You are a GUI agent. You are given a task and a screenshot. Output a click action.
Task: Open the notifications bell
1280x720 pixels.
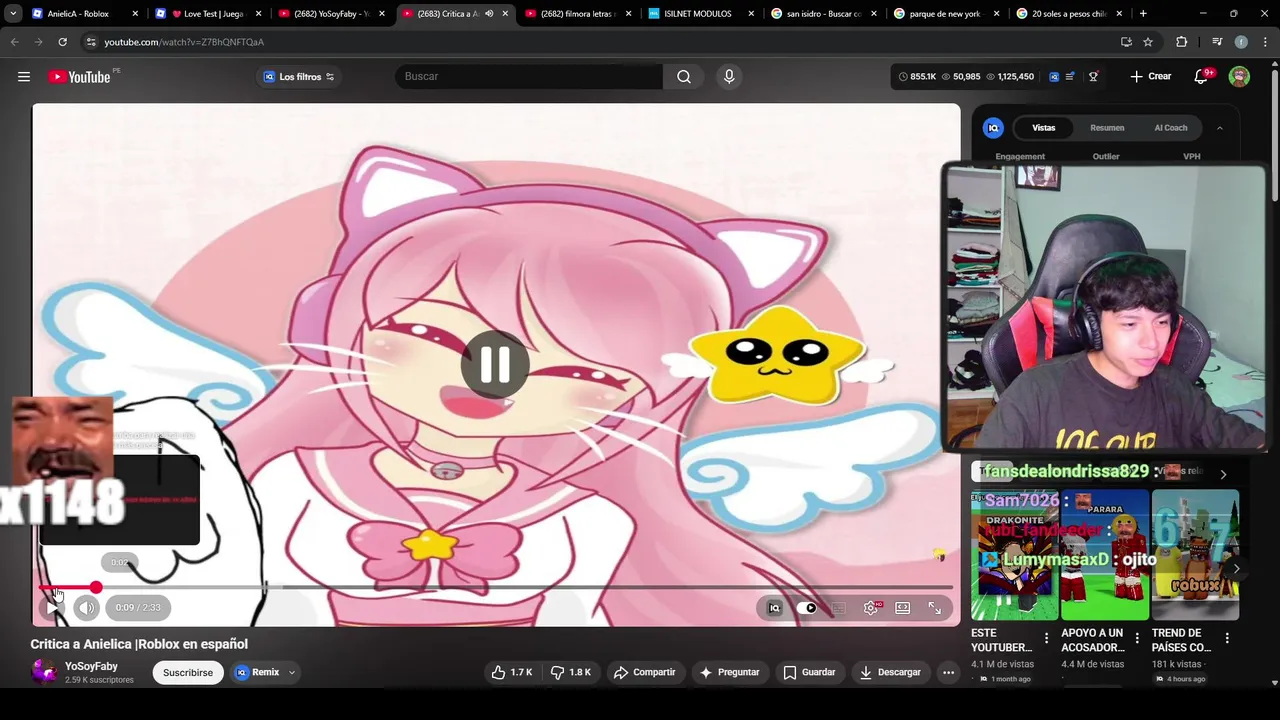(1202, 77)
